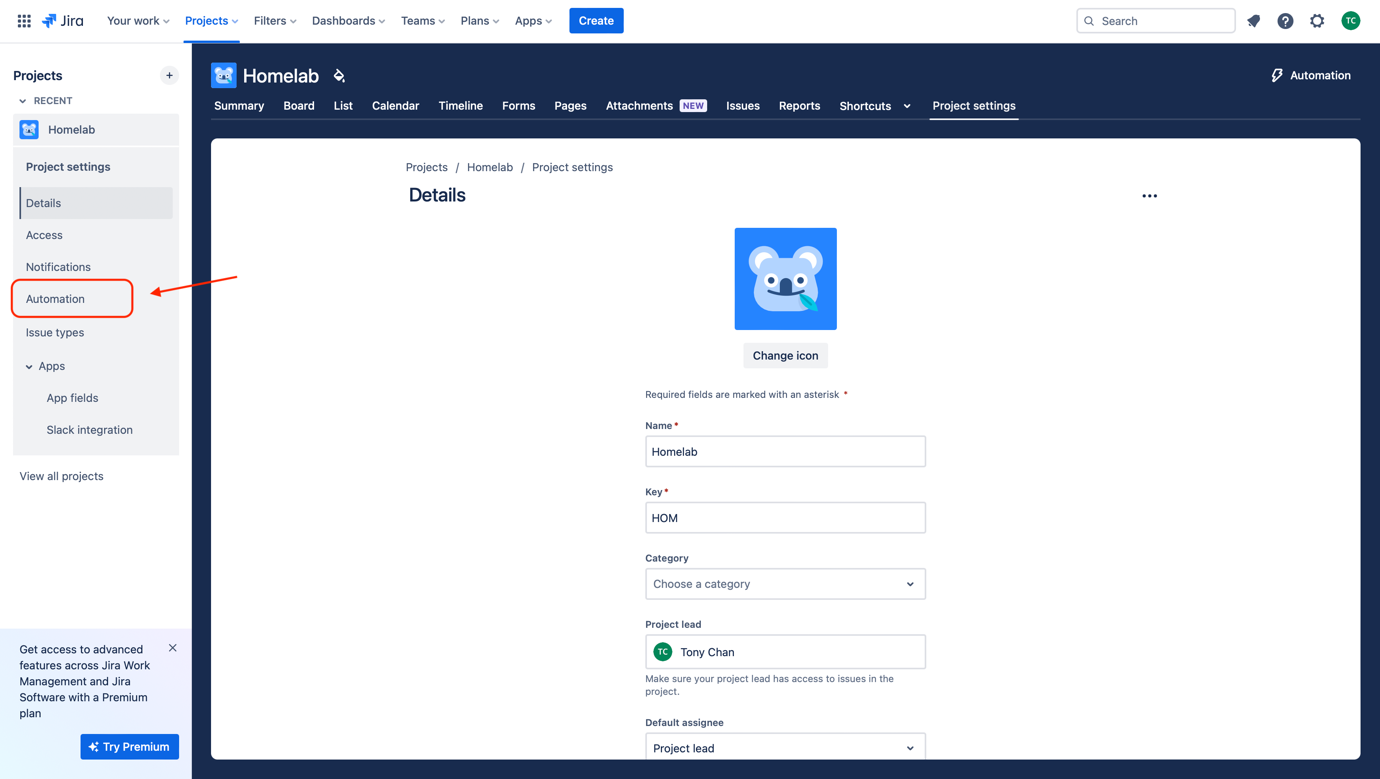Click Project settings in the breadcrumb
The width and height of the screenshot is (1380, 779).
click(x=572, y=167)
